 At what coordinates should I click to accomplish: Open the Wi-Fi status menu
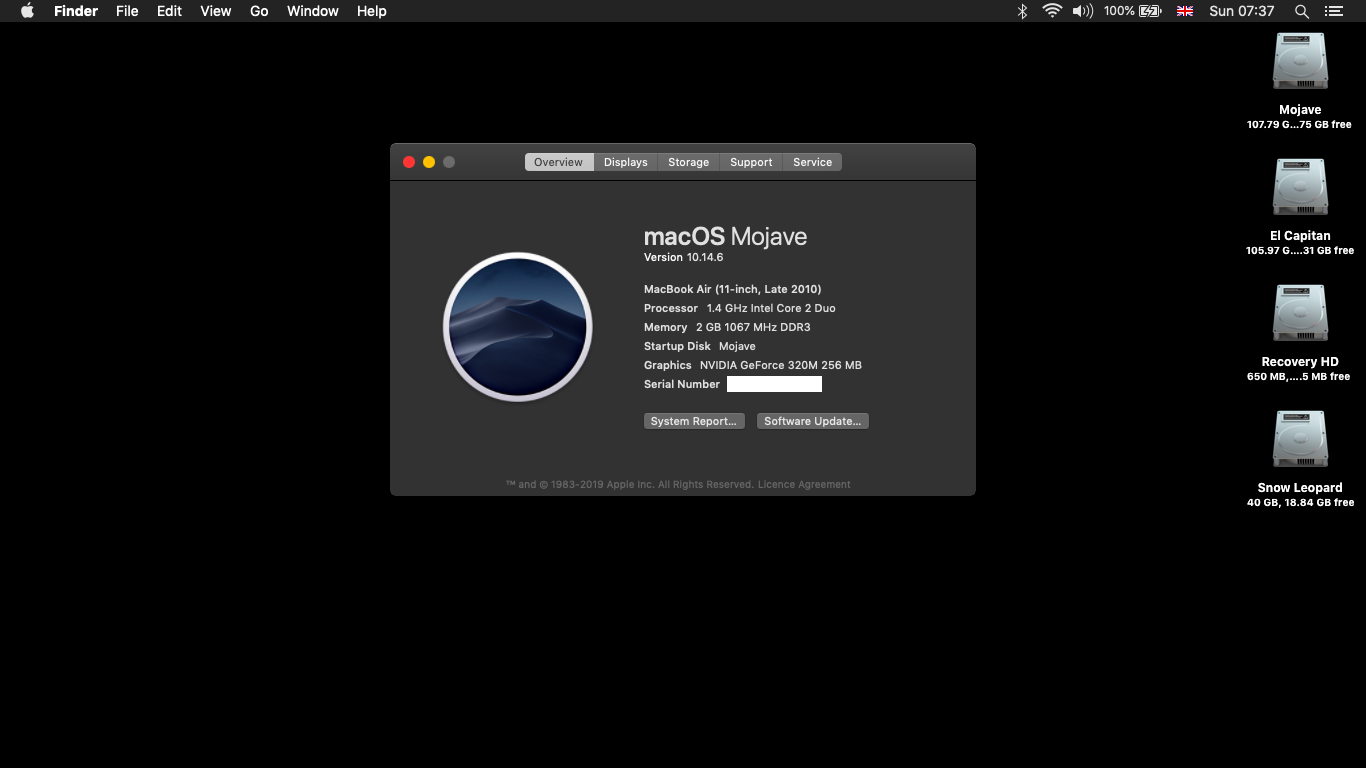pyautogui.click(x=1052, y=11)
